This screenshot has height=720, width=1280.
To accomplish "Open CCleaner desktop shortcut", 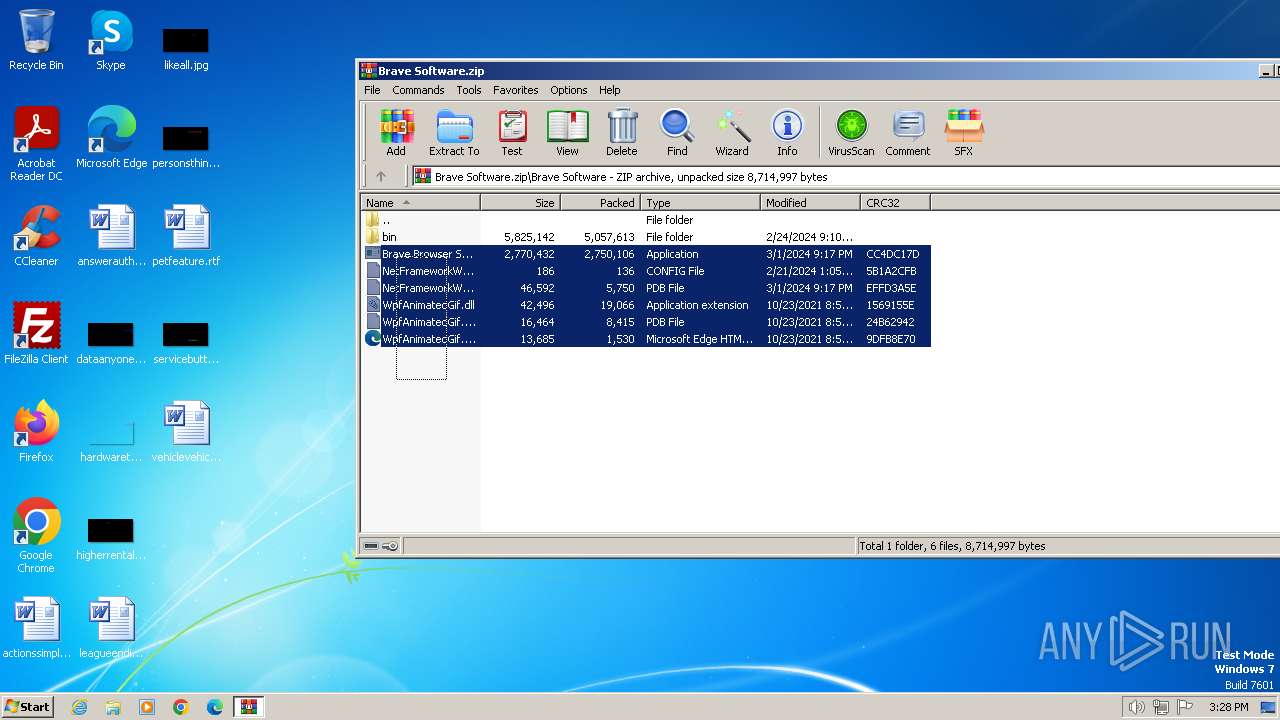I will coord(36,236).
